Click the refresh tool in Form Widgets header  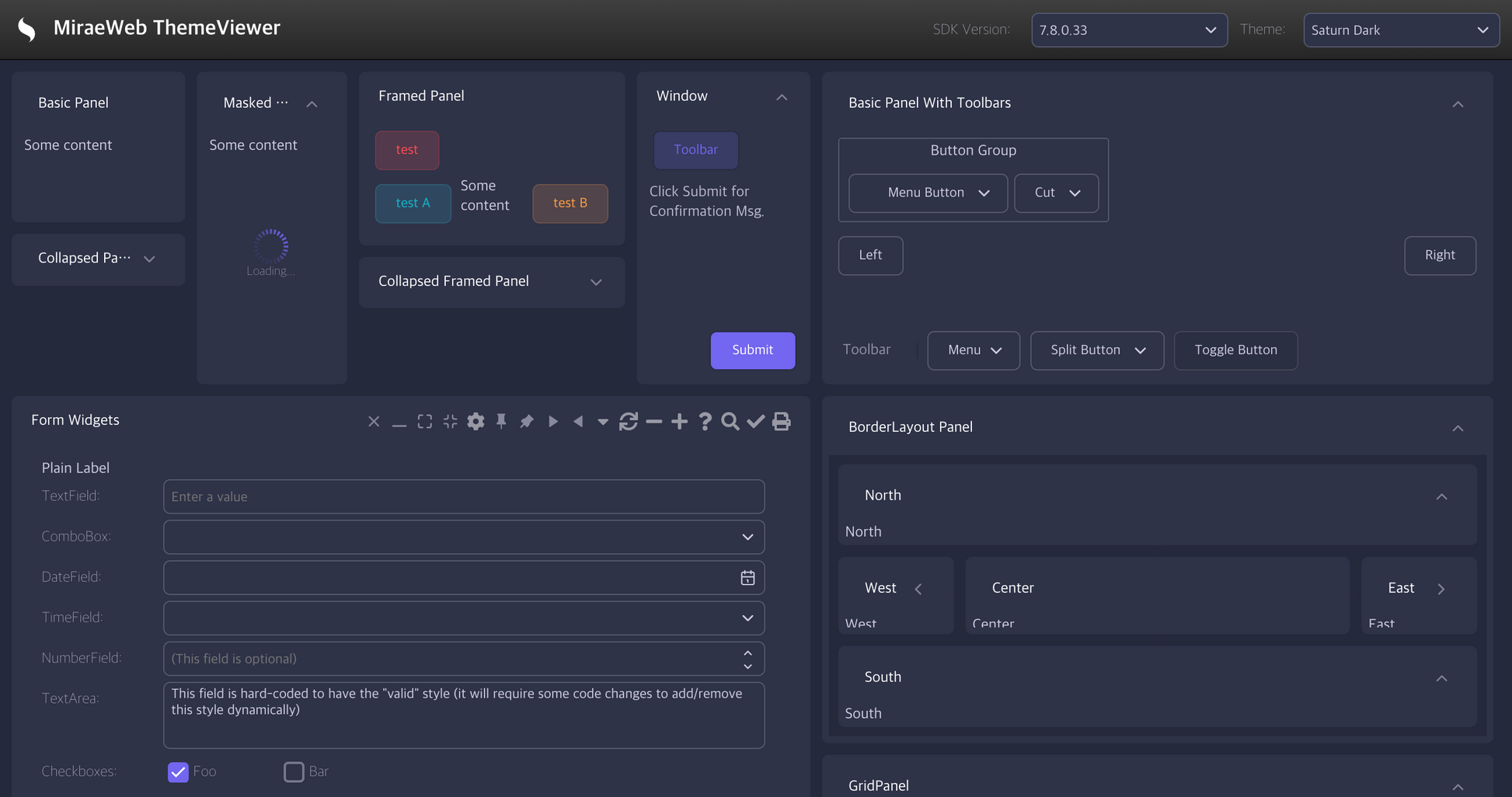(x=629, y=421)
